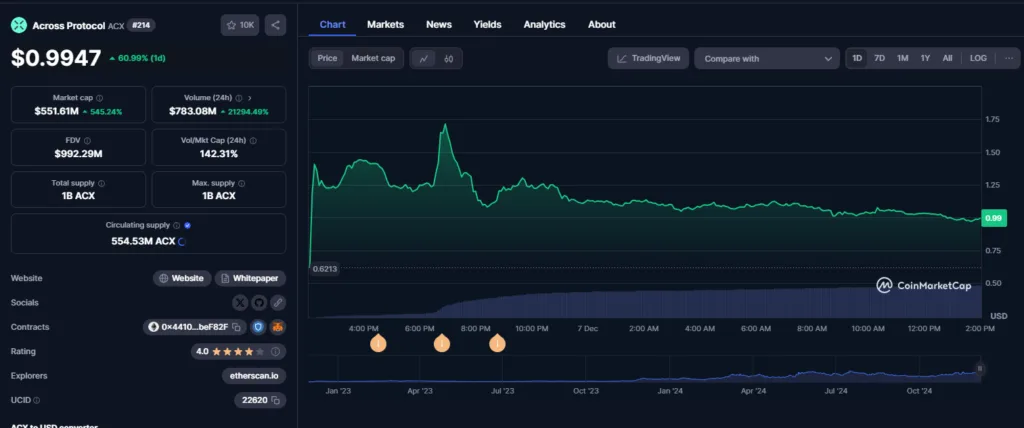
Task: Open the Yields tab
Action: tap(487, 24)
